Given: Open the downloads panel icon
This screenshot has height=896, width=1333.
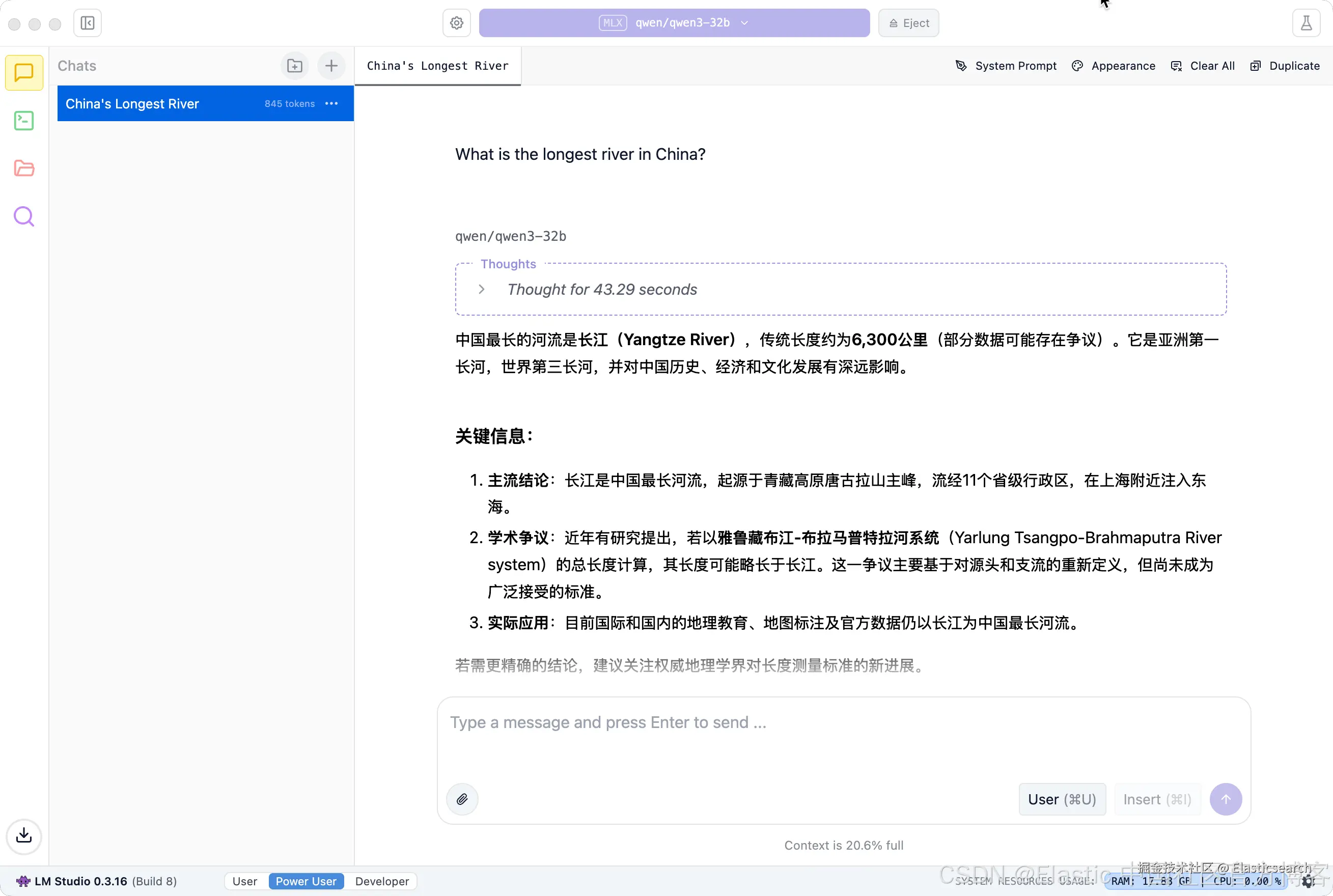Looking at the screenshot, I should (24, 836).
